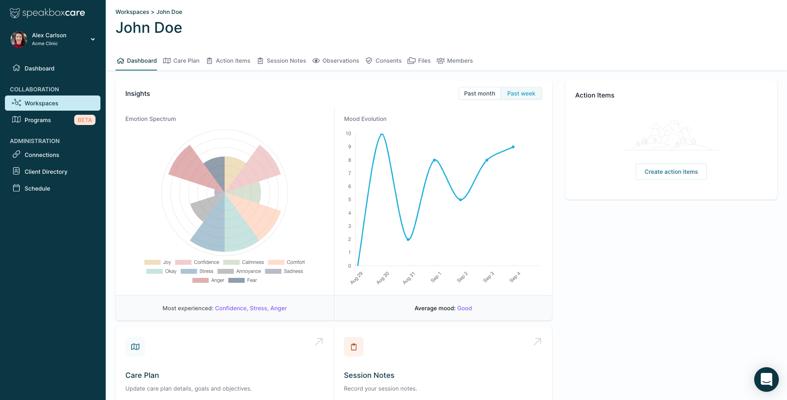Image resolution: width=787 pixels, height=400 pixels.
Task: Click the Care Plan card map icon
Action: pyautogui.click(x=135, y=347)
